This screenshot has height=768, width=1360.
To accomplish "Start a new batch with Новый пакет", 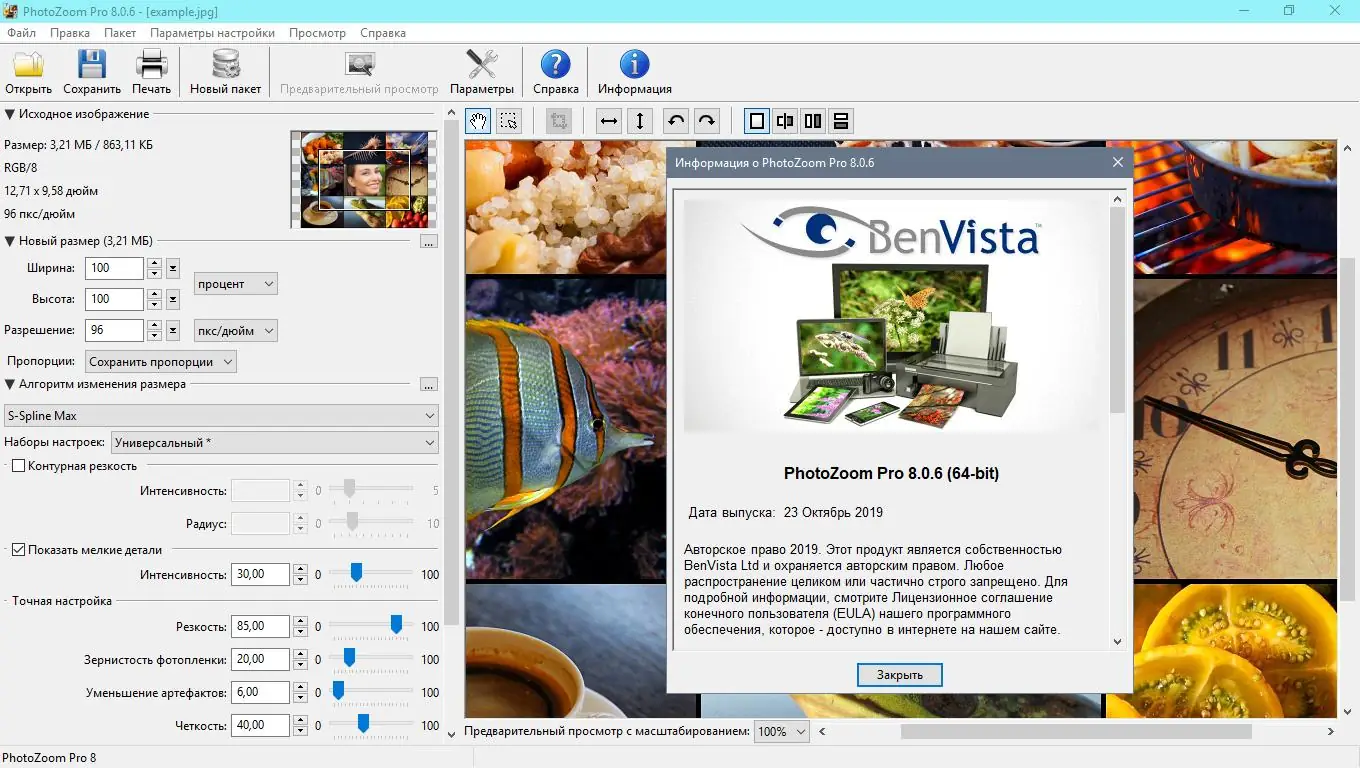I will [x=225, y=66].
